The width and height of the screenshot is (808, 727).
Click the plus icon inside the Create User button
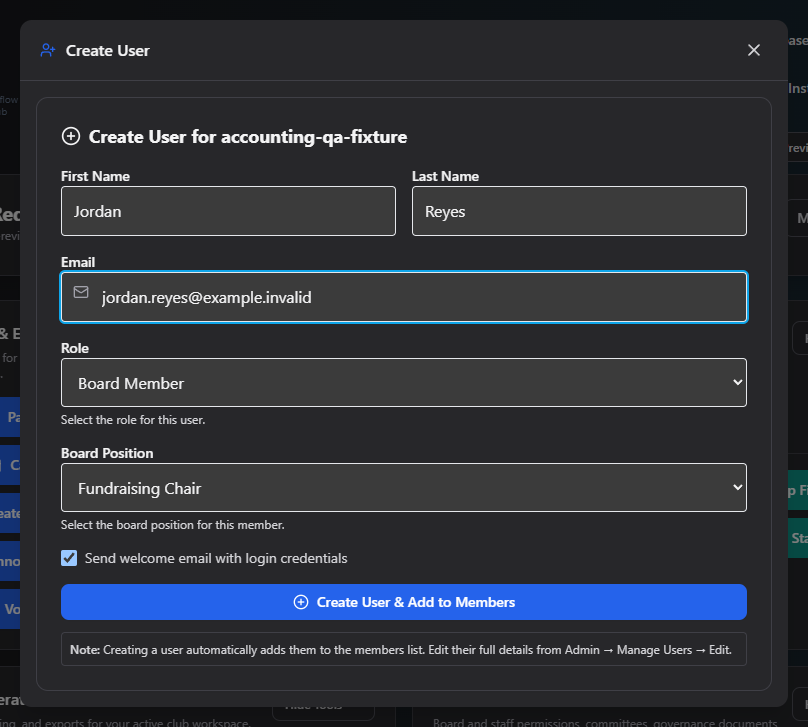[x=301, y=602]
